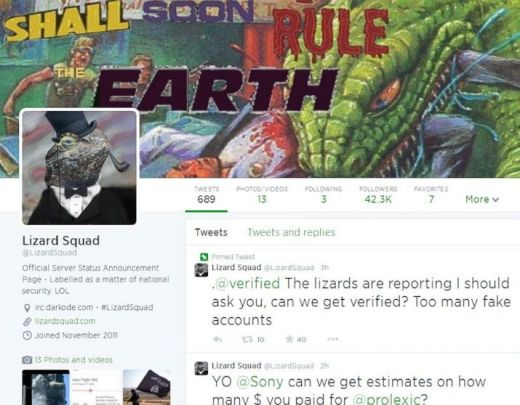The width and height of the screenshot is (520, 405).
Task: Click the @Sony mention in second tweet
Action: tap(260, 382)
